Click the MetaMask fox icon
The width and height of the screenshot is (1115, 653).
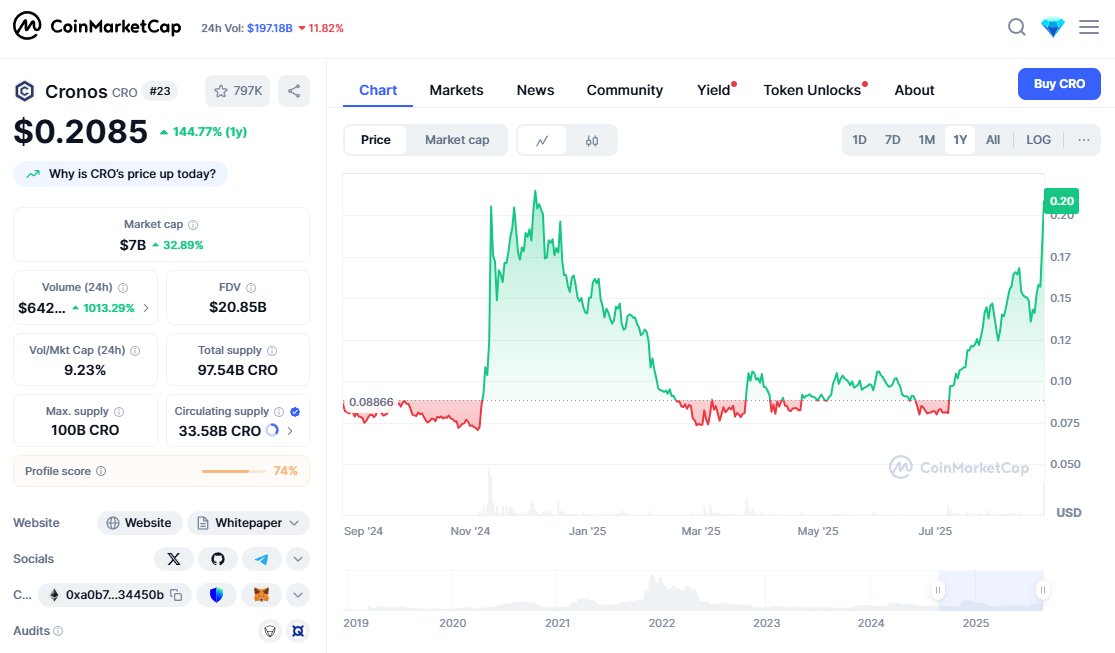262,595
